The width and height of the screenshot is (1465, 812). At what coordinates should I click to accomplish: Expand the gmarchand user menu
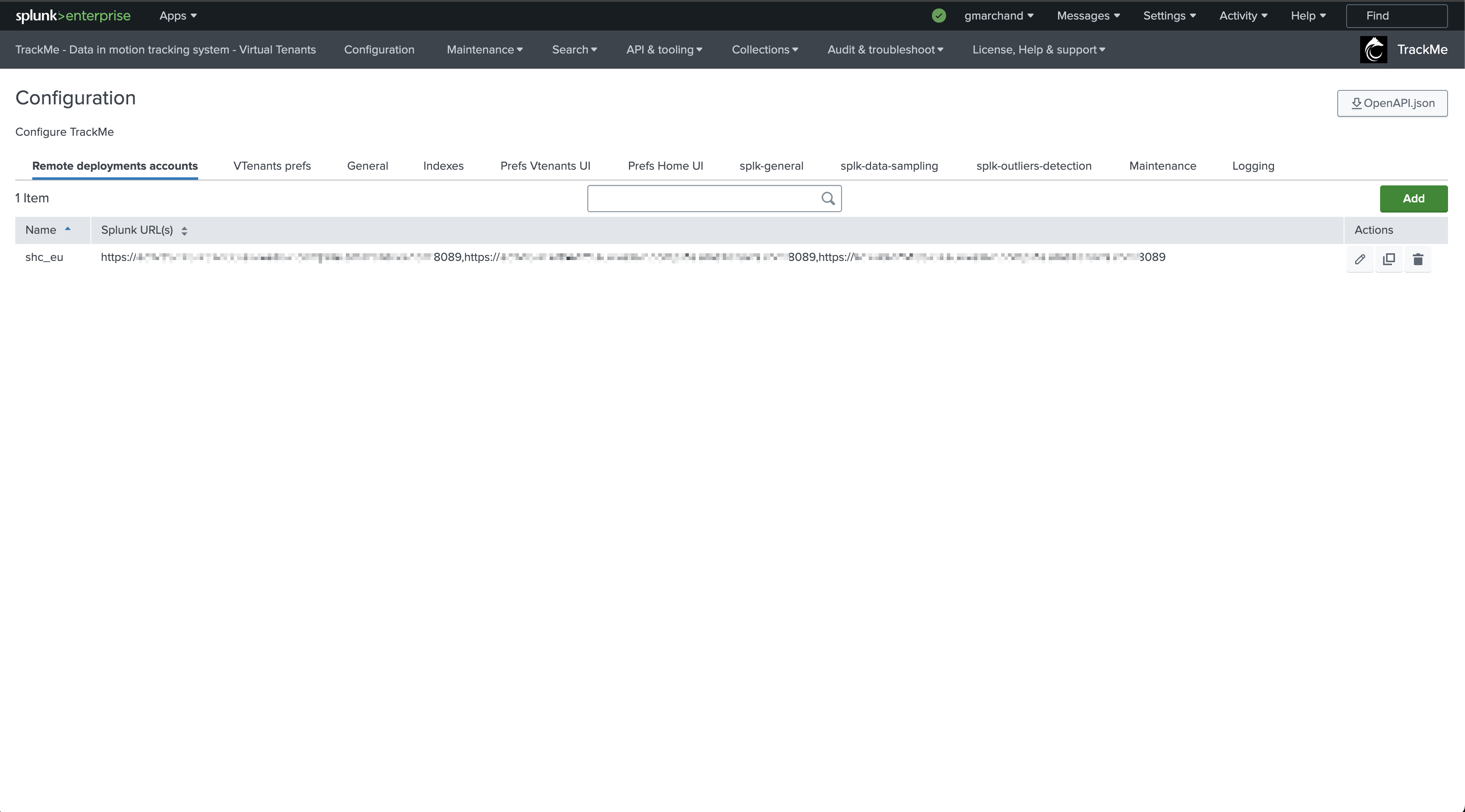999,16
